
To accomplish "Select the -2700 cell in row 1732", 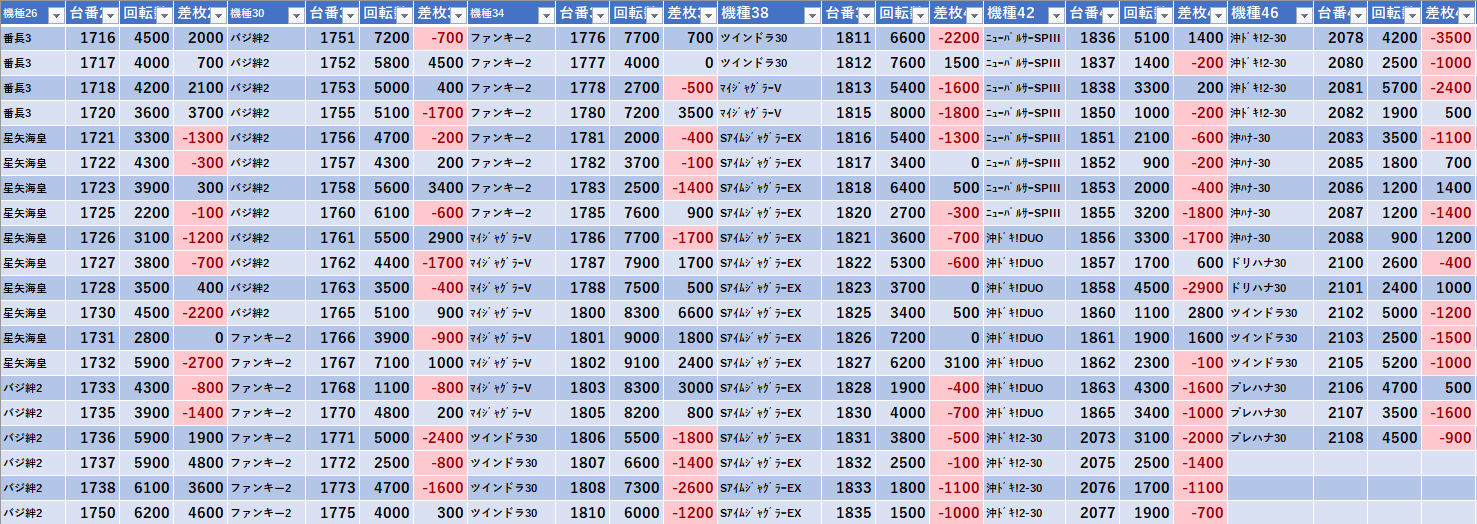I will 200,363.
